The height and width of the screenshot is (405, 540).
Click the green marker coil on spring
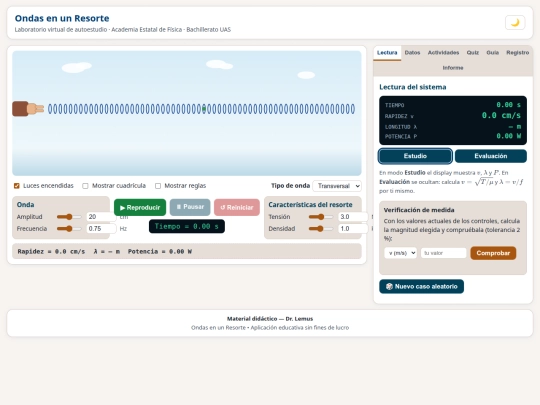tap(204, 109)
